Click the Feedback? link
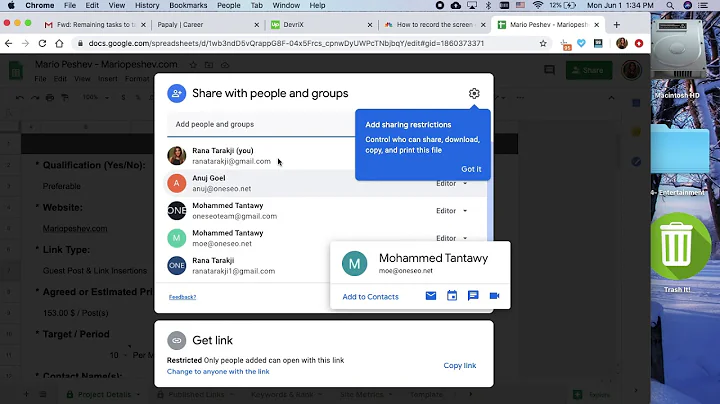 [182, 297]
